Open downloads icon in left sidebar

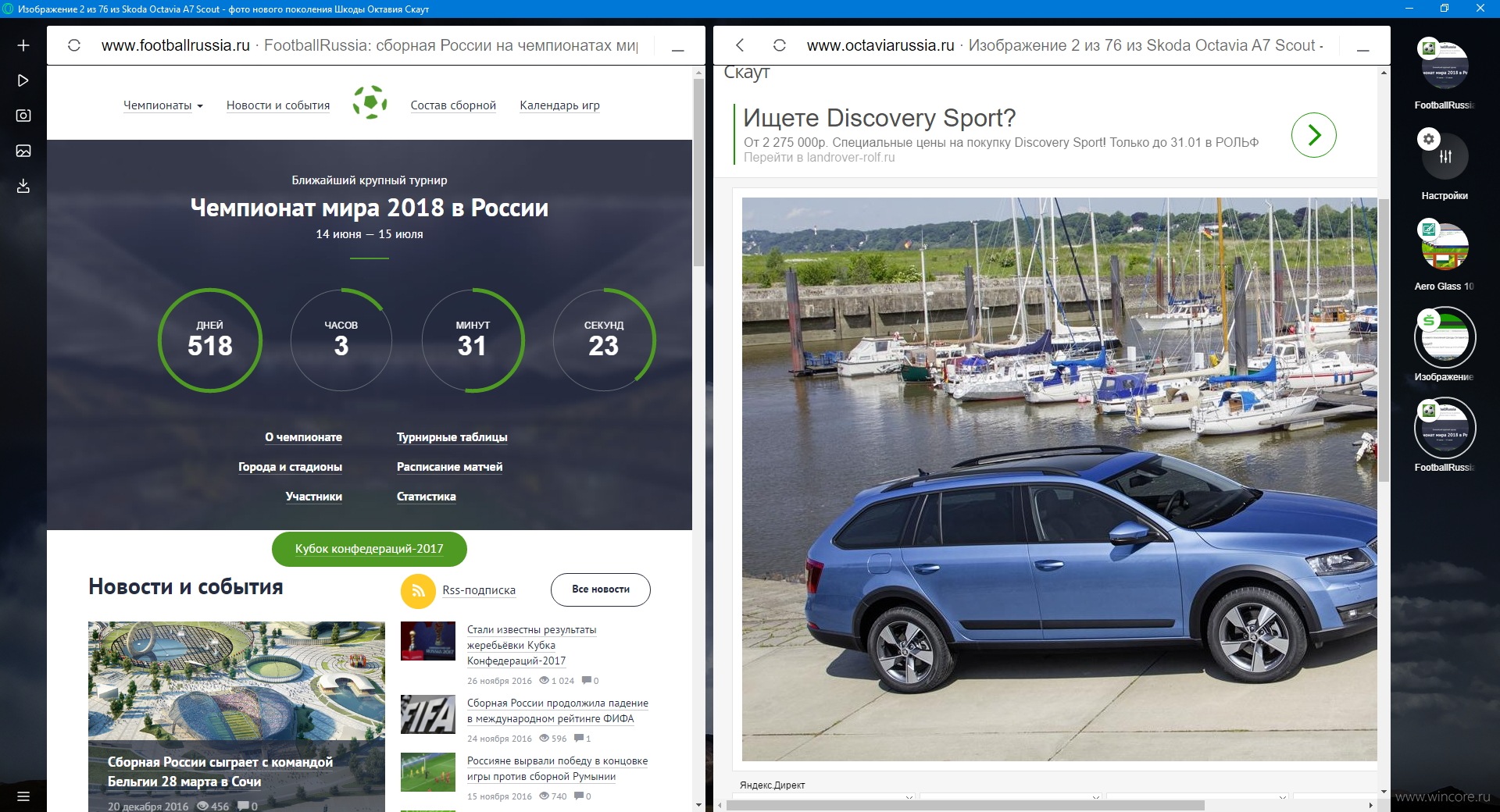[x=23, y=186]
